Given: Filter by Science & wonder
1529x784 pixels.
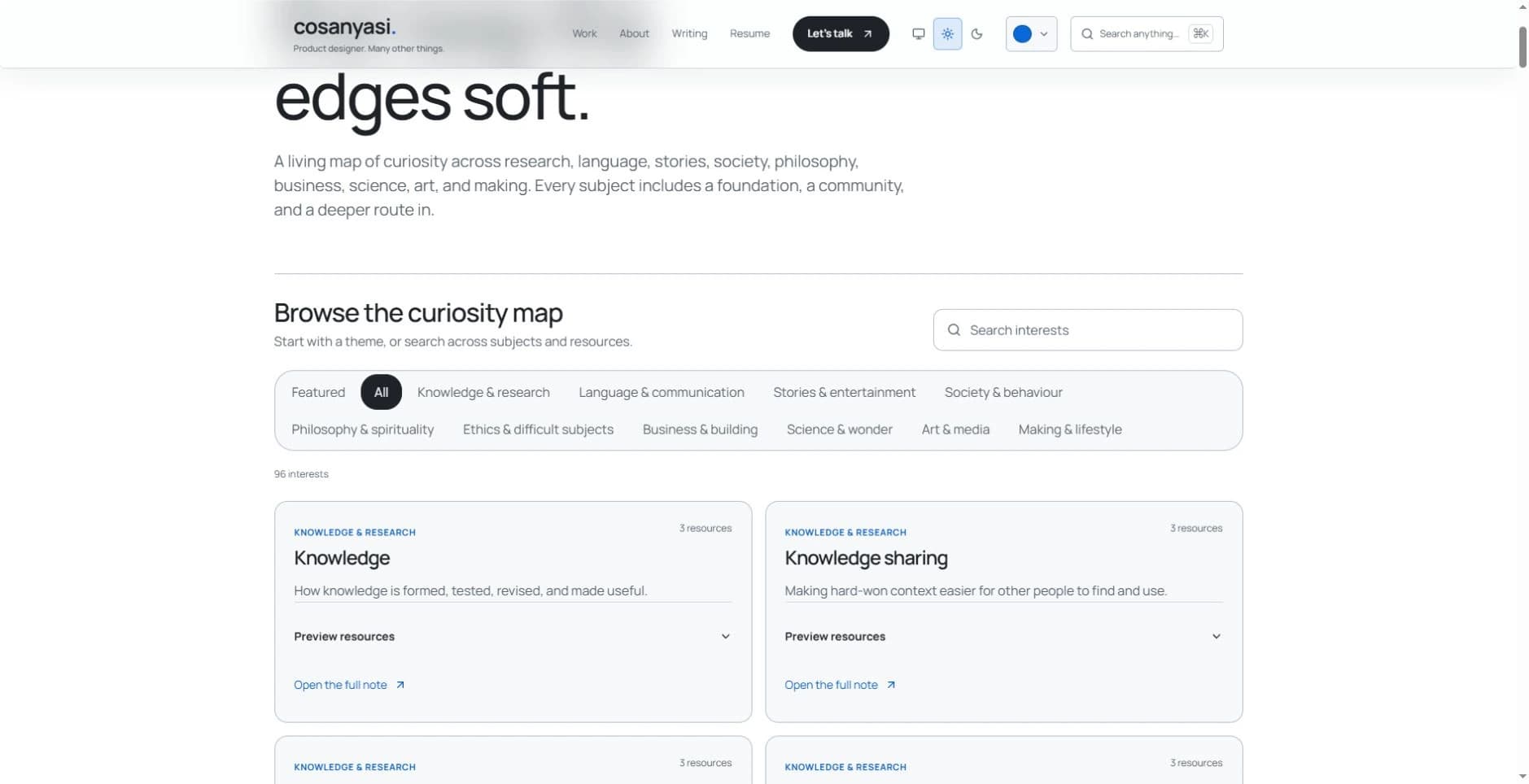Looking at the screenshot, I should [839, 429].
